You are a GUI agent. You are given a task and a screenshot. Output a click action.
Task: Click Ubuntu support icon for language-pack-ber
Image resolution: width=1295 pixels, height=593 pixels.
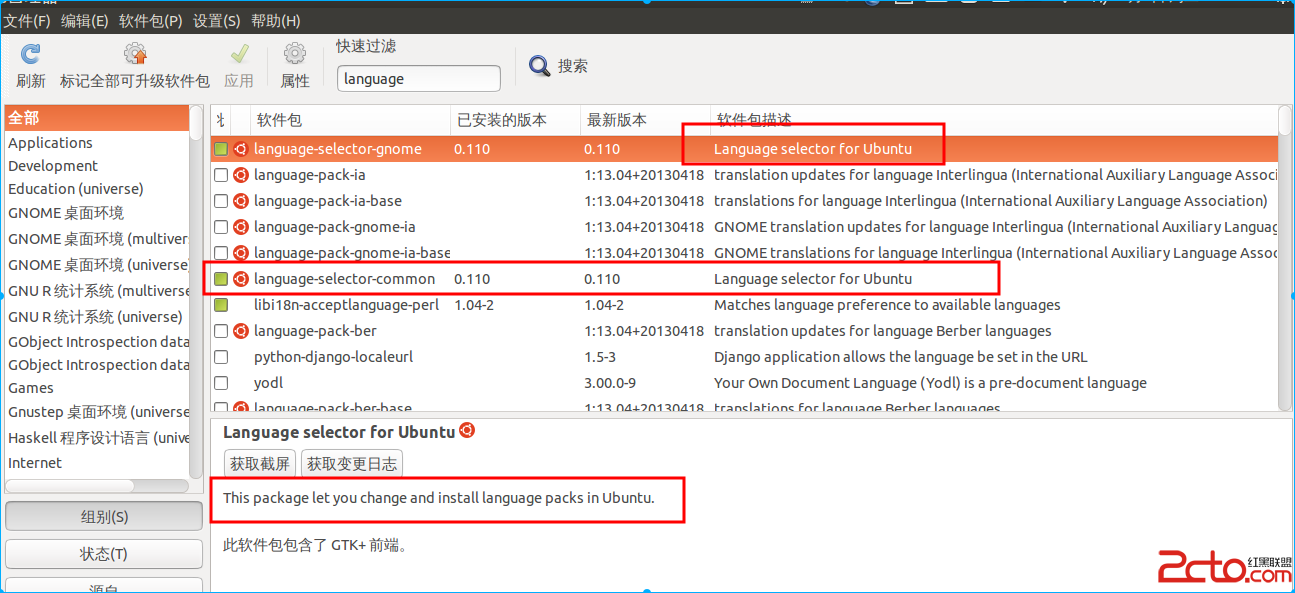(x=241, y=331)
